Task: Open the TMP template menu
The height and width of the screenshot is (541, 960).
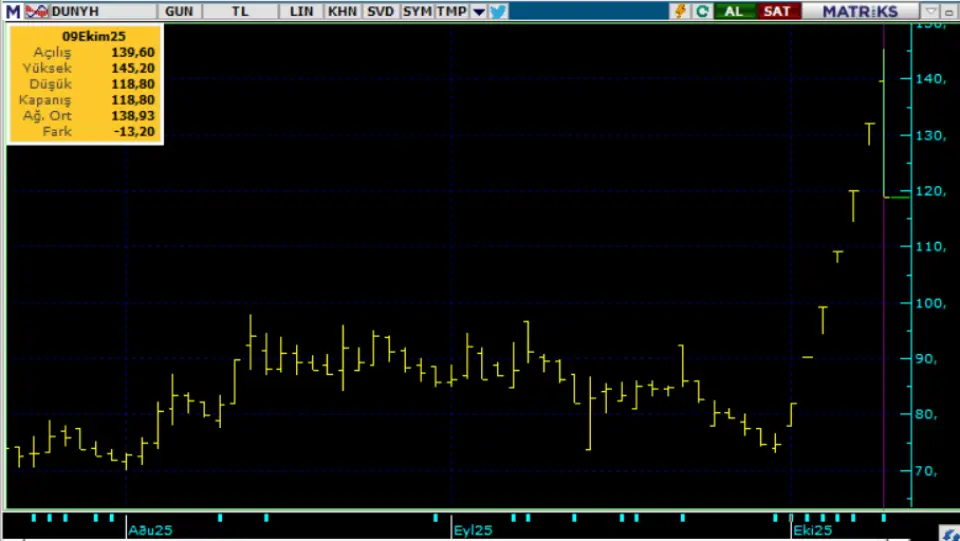Action: tap(451, 11)
